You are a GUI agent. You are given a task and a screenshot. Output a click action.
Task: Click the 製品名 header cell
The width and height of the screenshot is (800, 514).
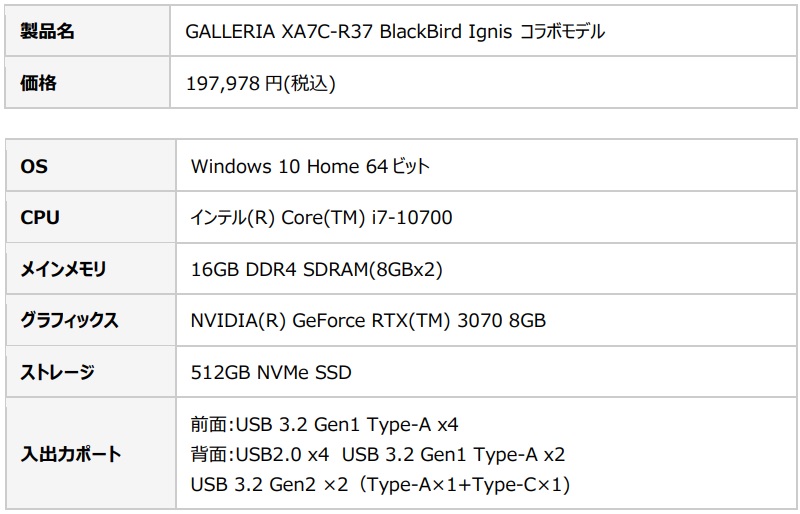[47, 31]
